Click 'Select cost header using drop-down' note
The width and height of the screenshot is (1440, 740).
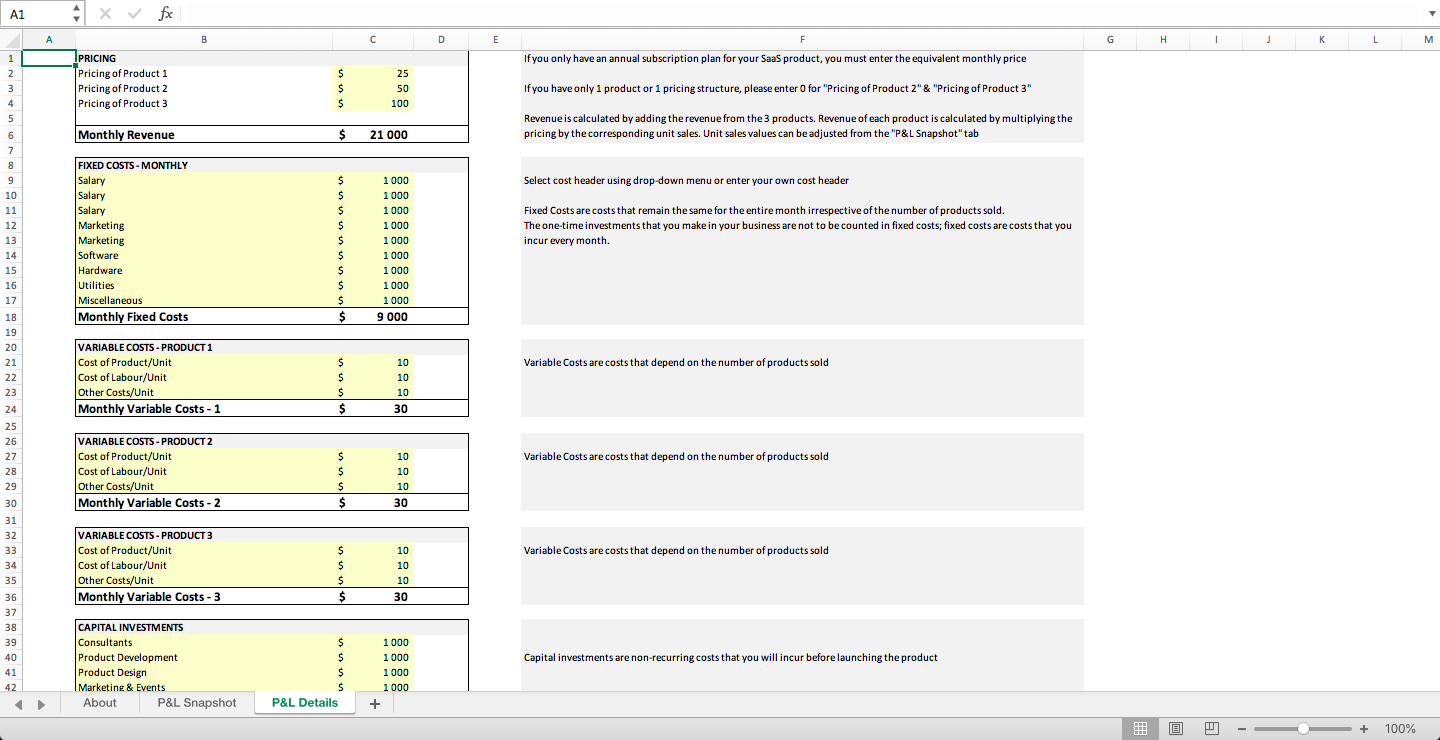687,180
